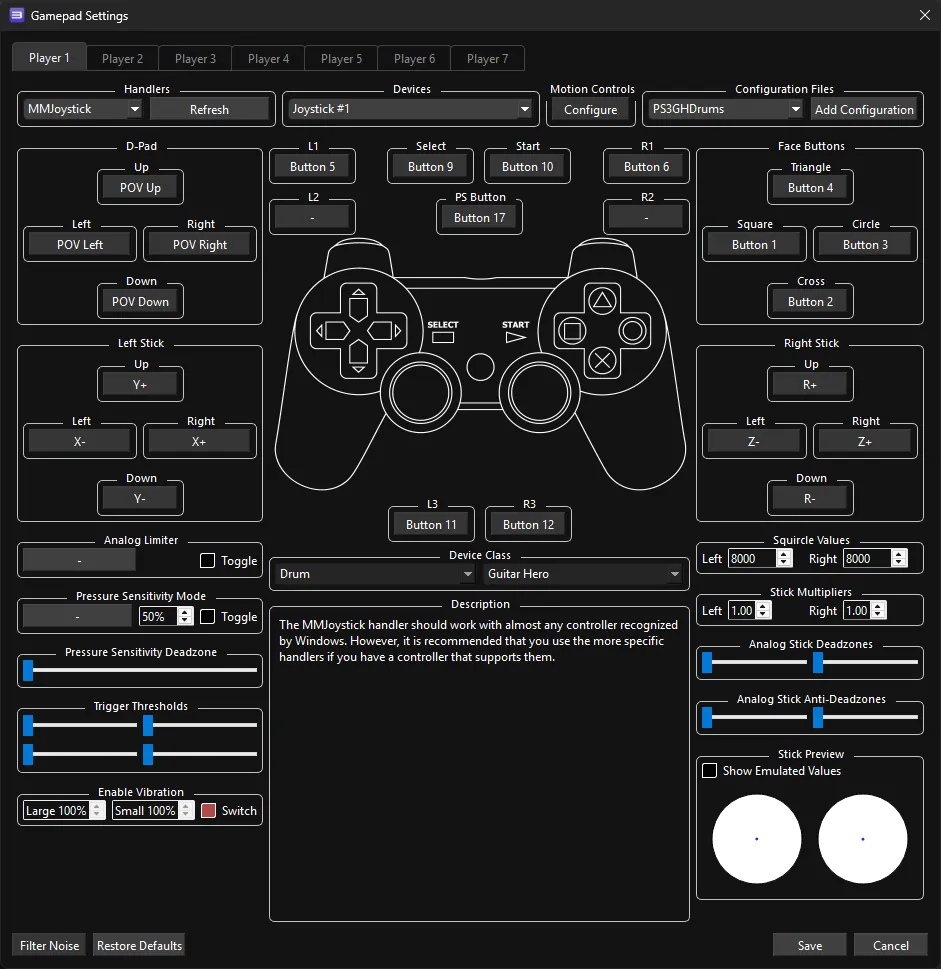
Task: Click the Cross symbol on controller diagram
Action: (x=601, y=360)
